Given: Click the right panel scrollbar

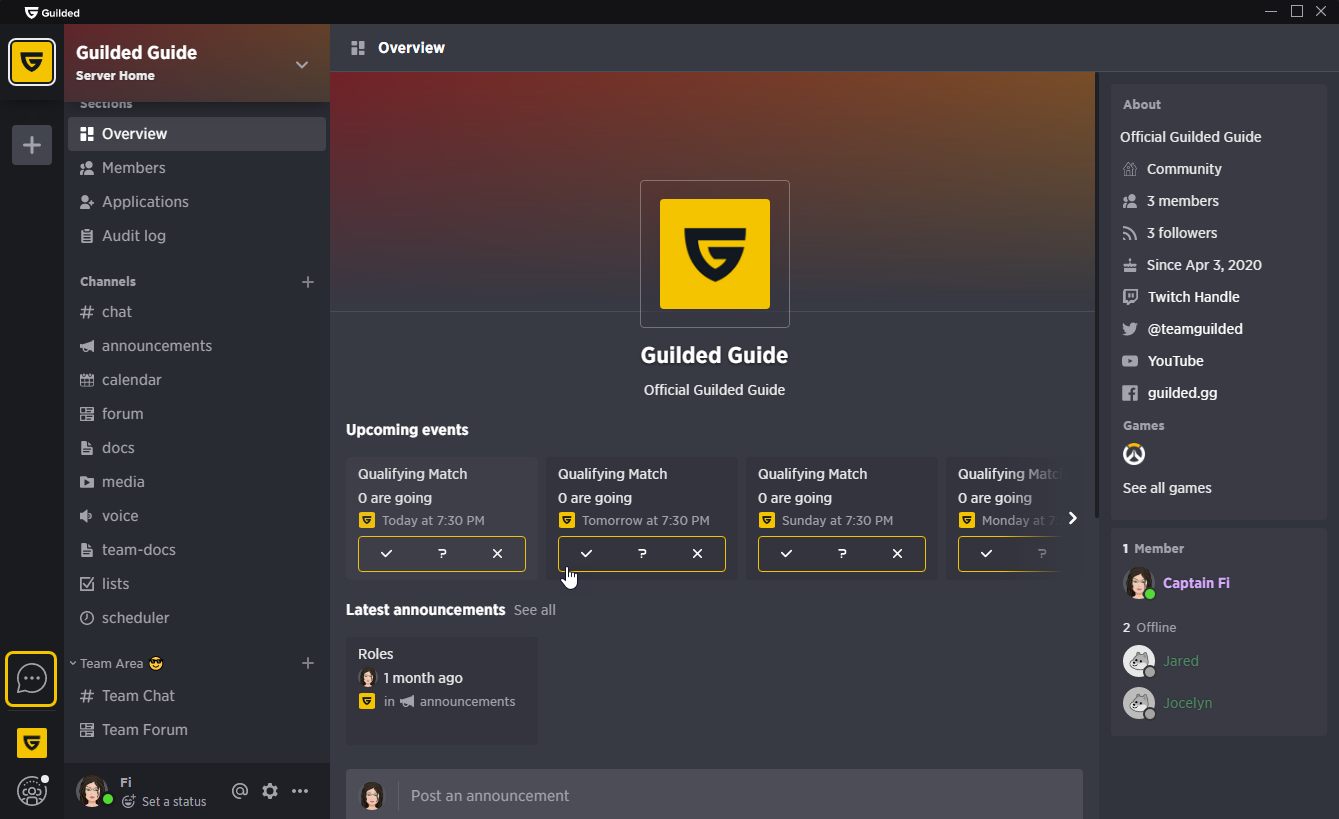Looking at the screenshot, I should point(1097,295).
